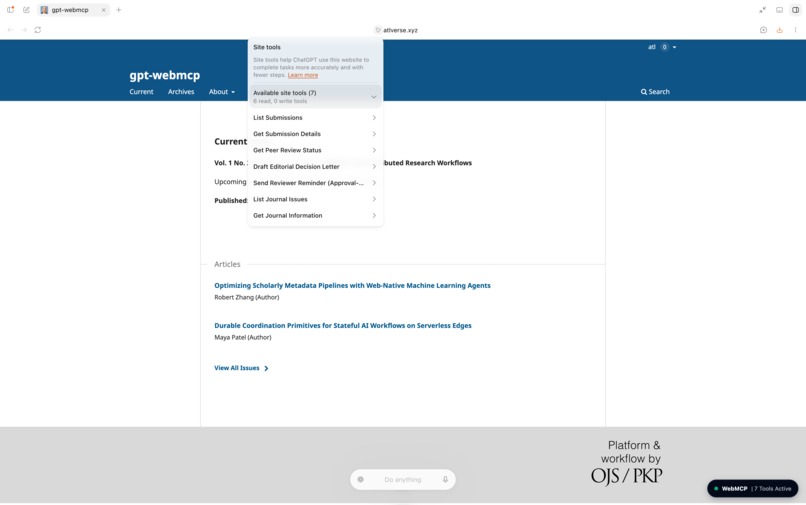Image resolution: width=806 pixels, height=505 pixels.
Task: Expand the About navigation dropdown
Action: tap(222, 92)
